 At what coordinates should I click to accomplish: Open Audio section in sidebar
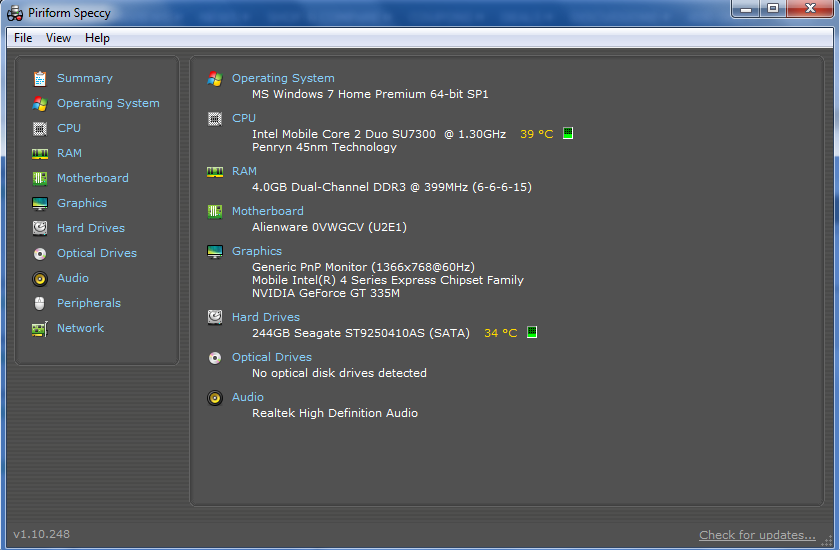73,278
